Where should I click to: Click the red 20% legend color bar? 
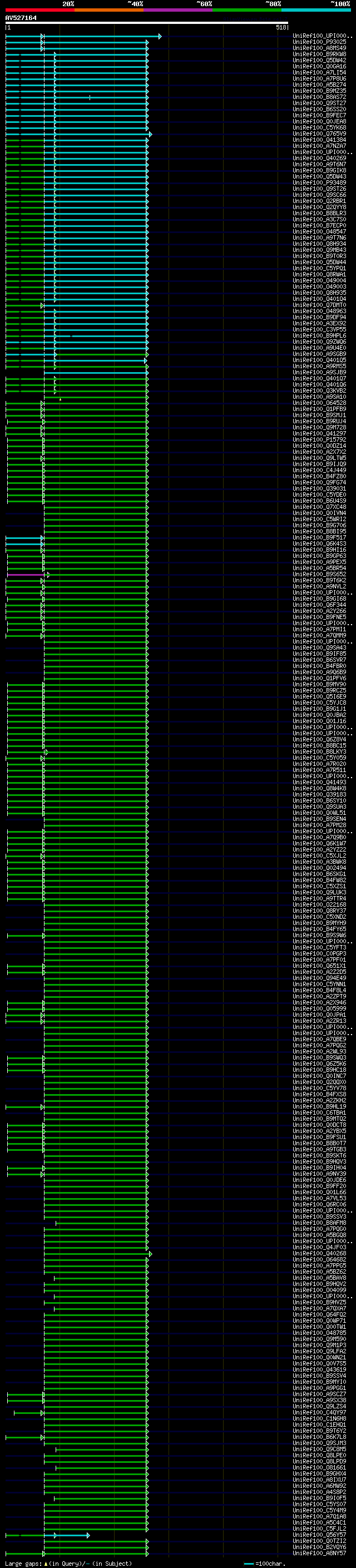tap(39, 10)
